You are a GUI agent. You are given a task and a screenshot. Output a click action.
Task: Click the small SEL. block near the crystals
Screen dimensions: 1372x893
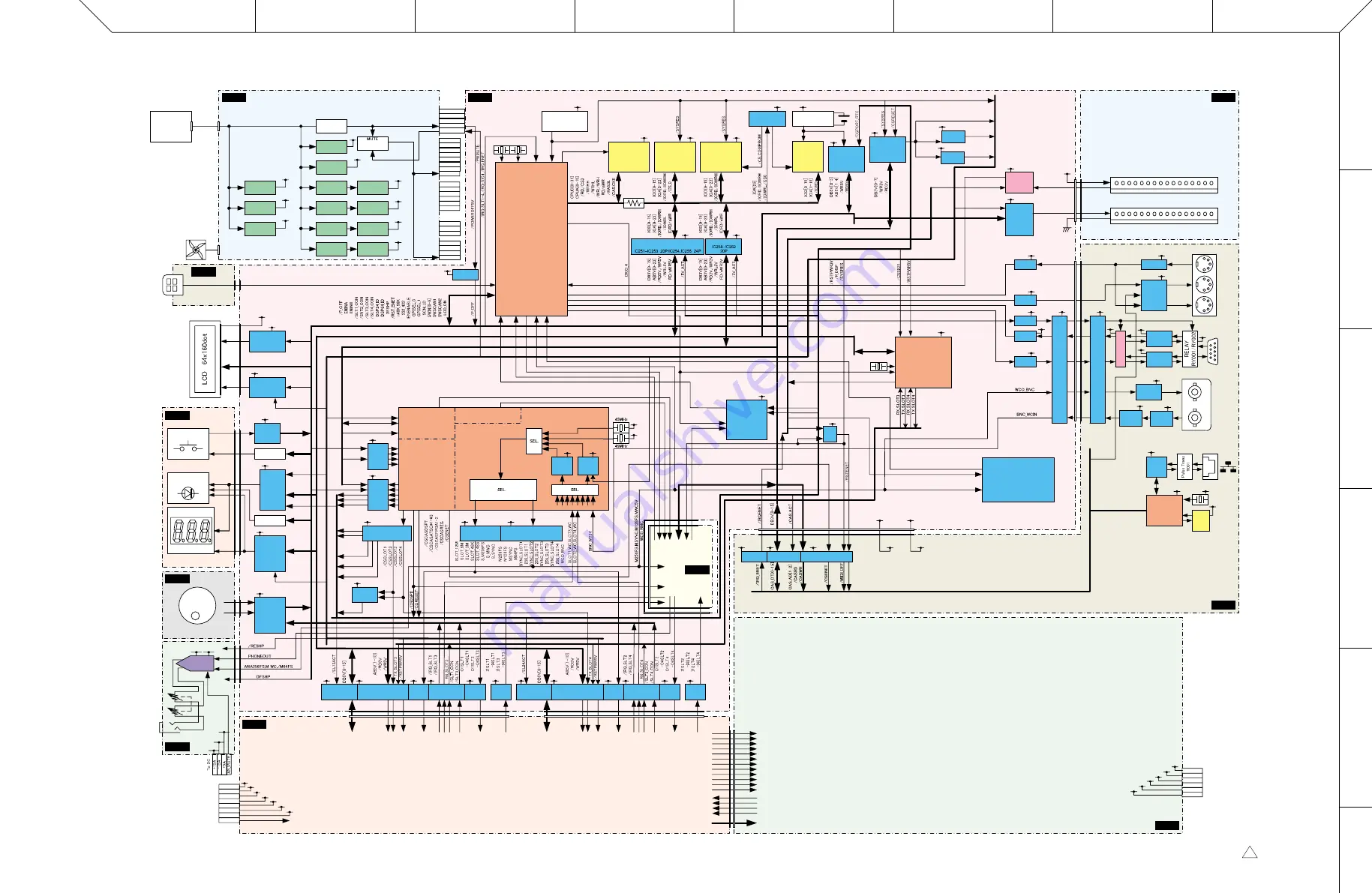coord(534,442)
